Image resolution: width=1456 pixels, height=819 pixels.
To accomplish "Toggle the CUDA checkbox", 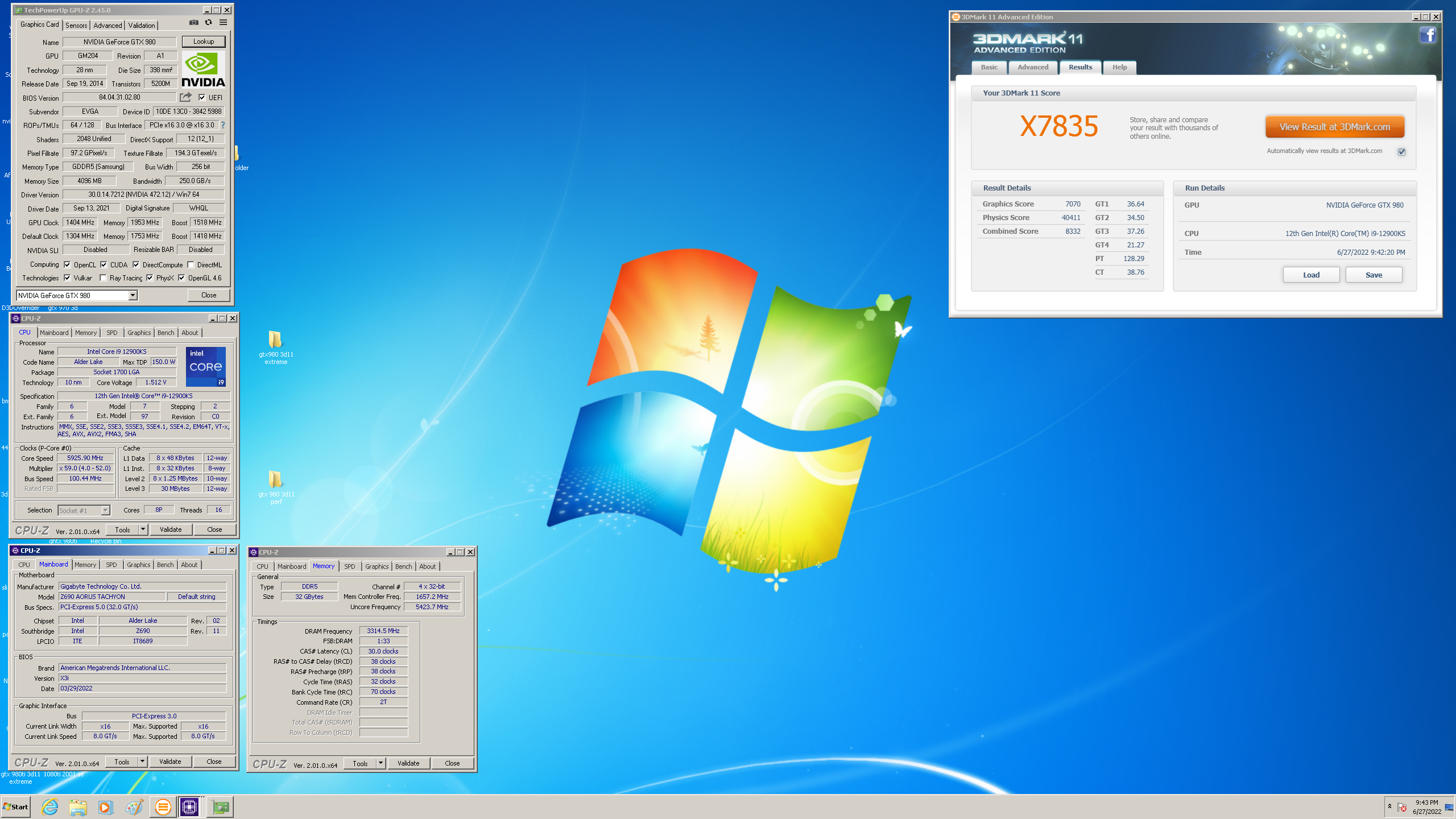I will [104, 264].
